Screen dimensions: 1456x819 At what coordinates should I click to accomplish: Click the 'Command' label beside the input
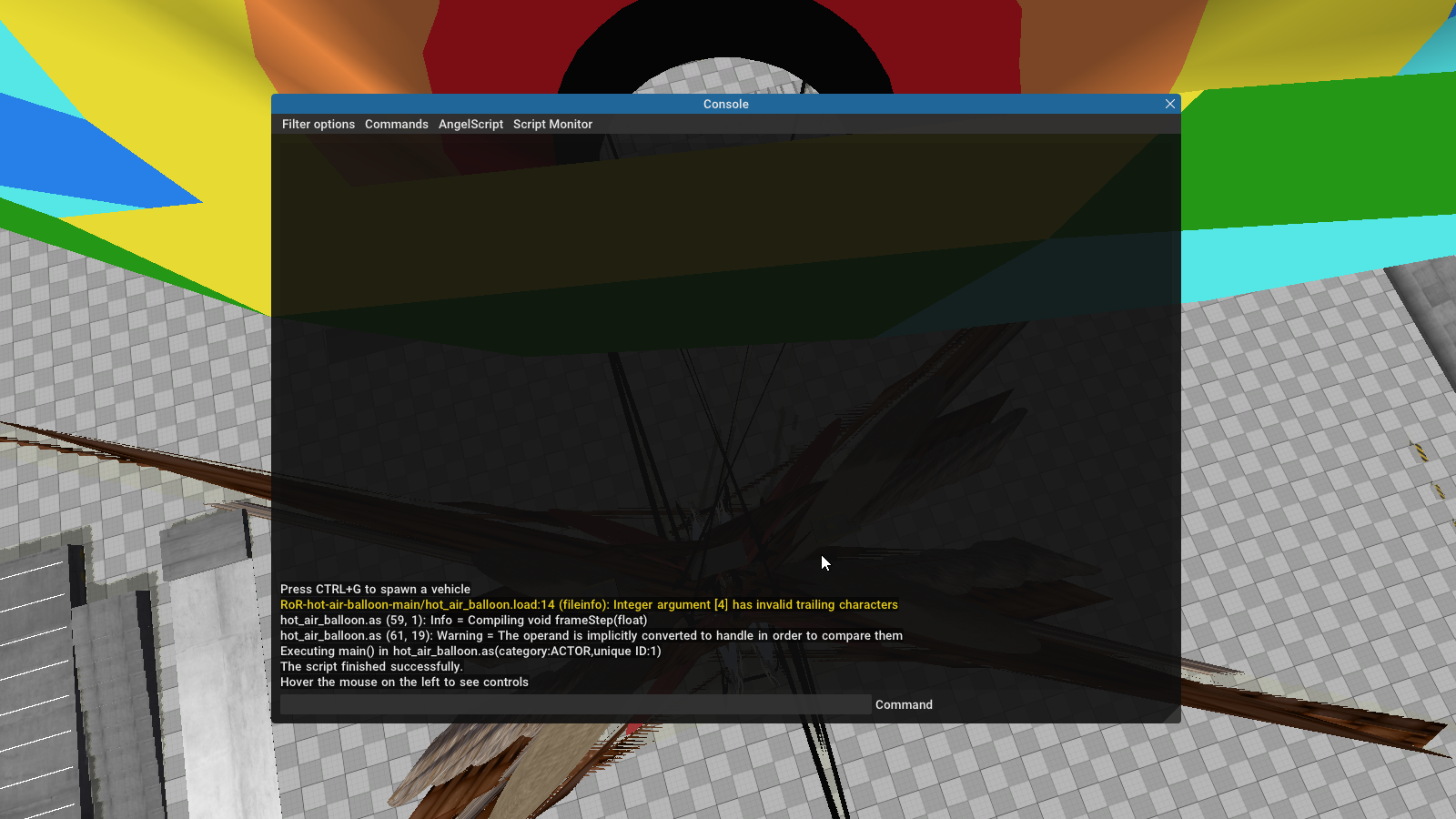point(904,705)
